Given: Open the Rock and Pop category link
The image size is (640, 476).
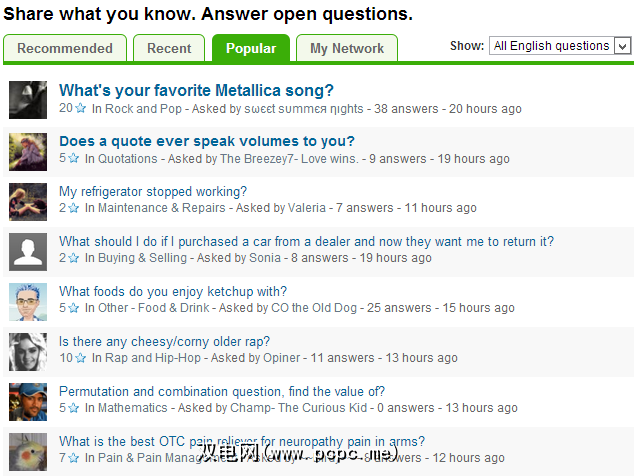Looking at the screenshot, I should 145,109.
